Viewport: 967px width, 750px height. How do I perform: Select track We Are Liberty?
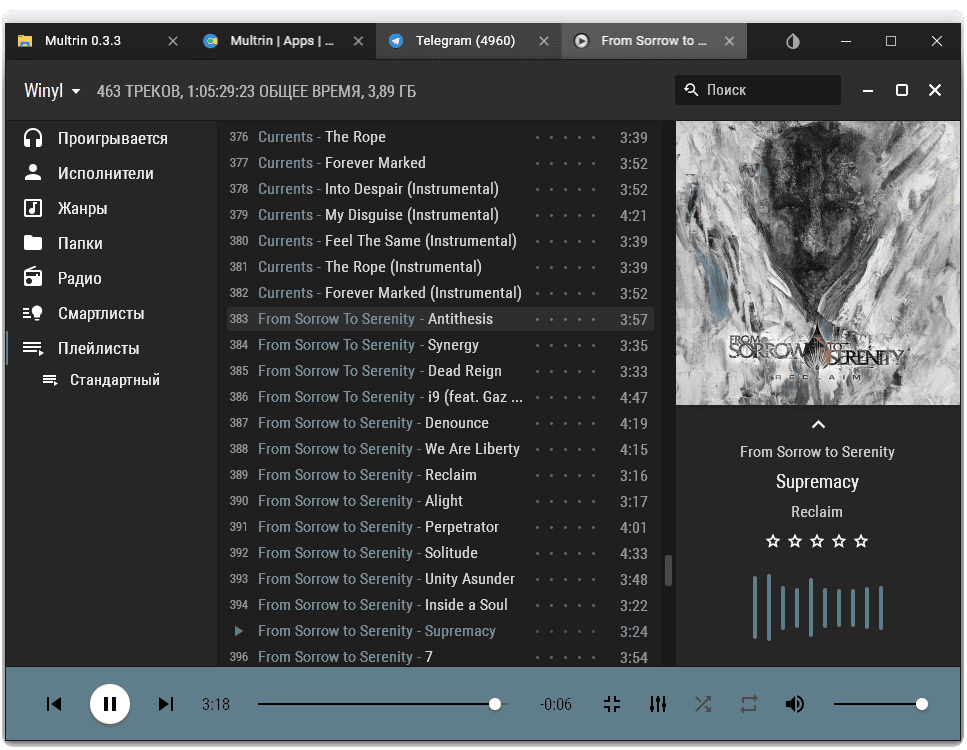click(440, 448)
